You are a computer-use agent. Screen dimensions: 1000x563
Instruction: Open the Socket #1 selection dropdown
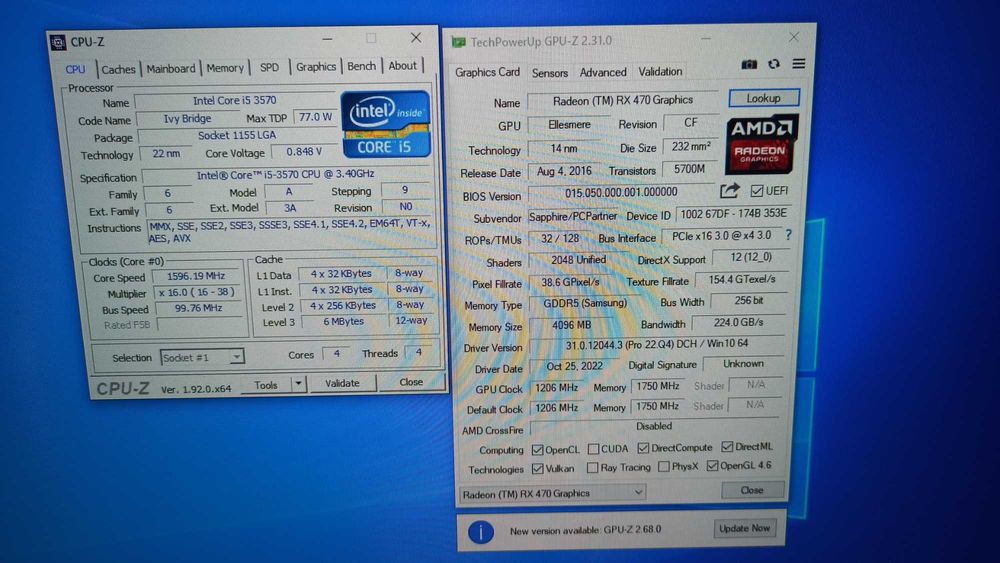tap(202, 358)
